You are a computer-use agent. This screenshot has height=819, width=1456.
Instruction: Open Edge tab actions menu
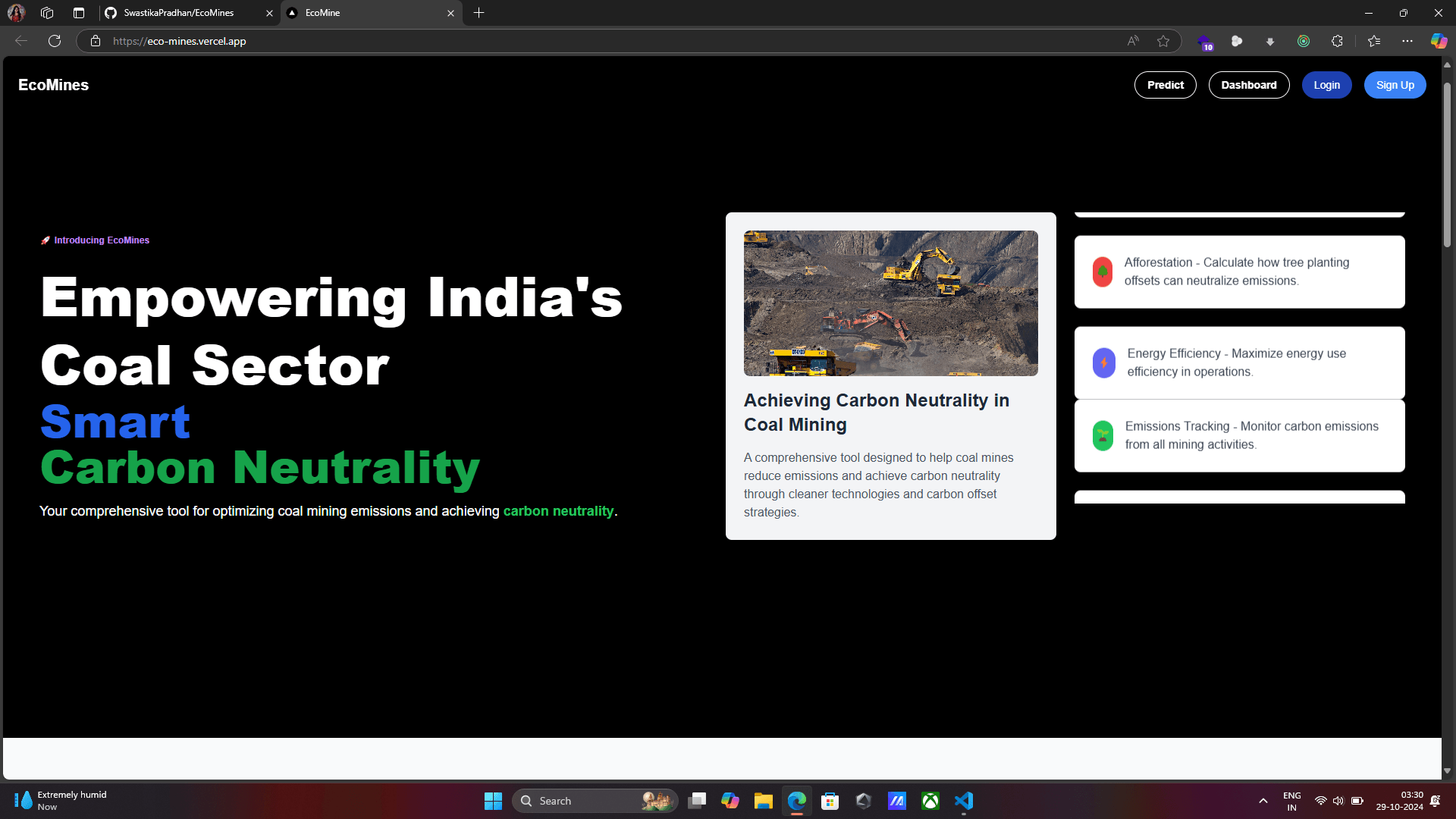79,13
